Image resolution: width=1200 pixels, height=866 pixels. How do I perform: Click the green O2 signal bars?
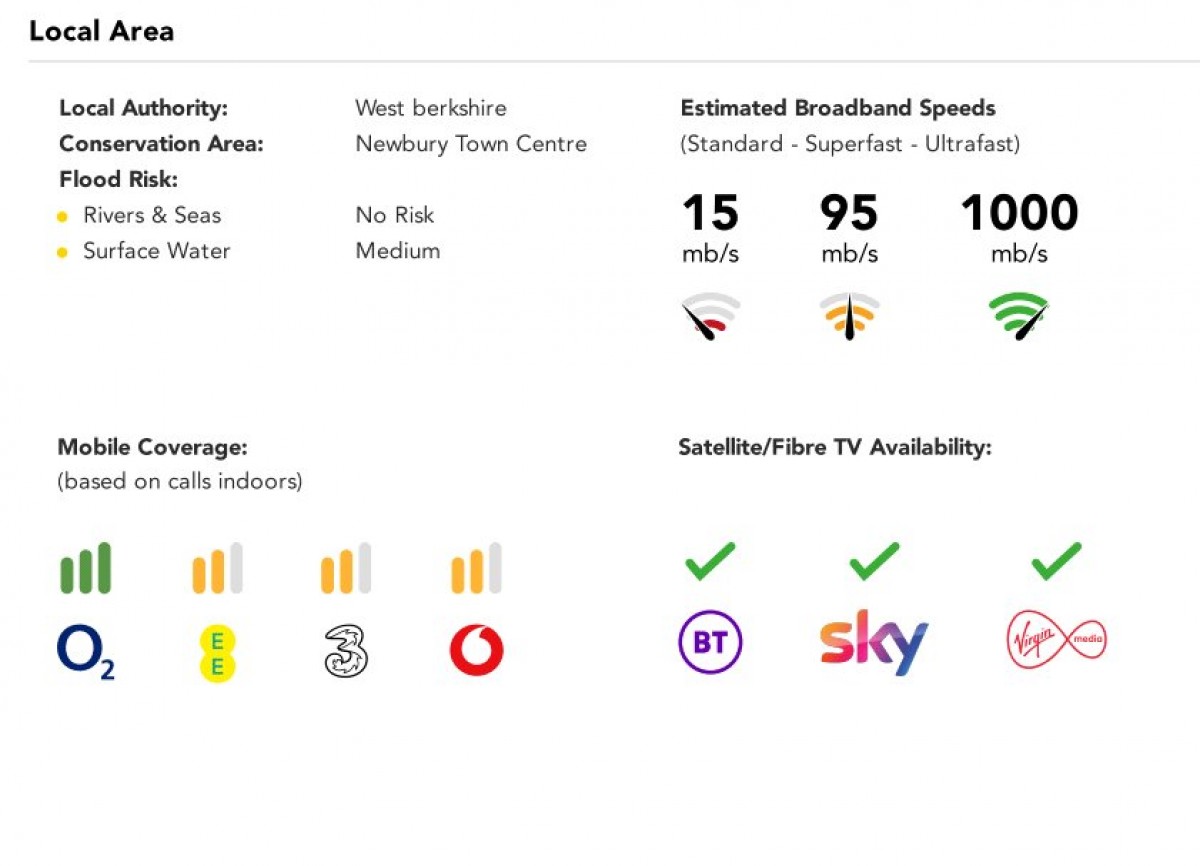point(85,568)
